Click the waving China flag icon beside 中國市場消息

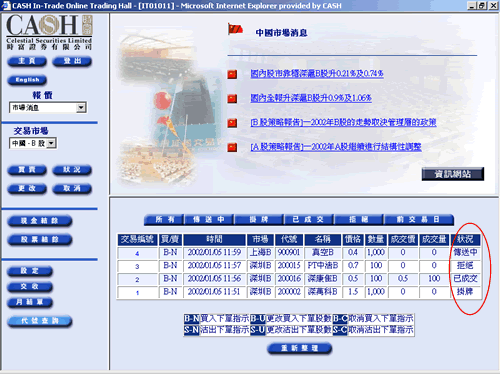(235, 29)
